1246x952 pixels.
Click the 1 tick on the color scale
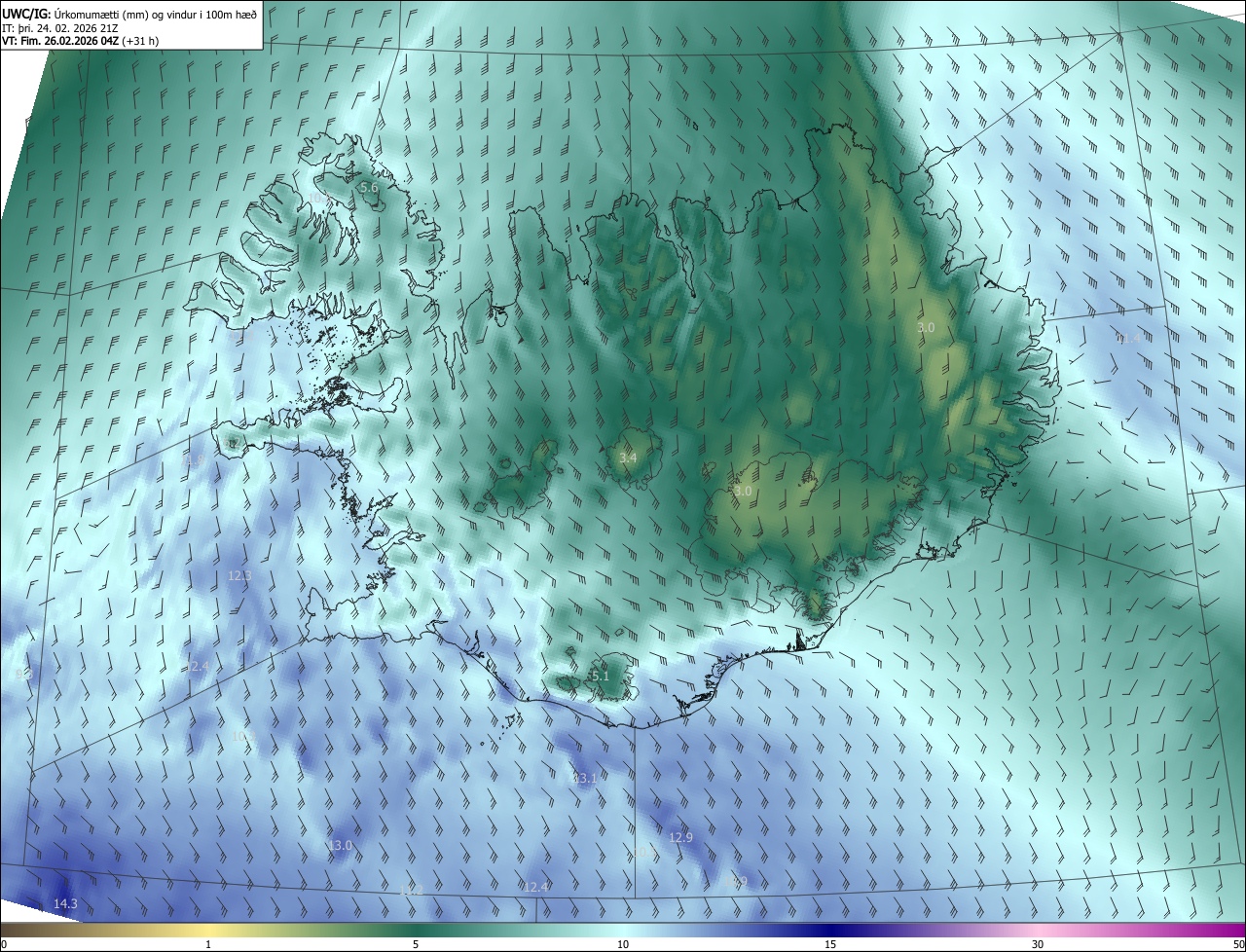[x=208, y=944]
